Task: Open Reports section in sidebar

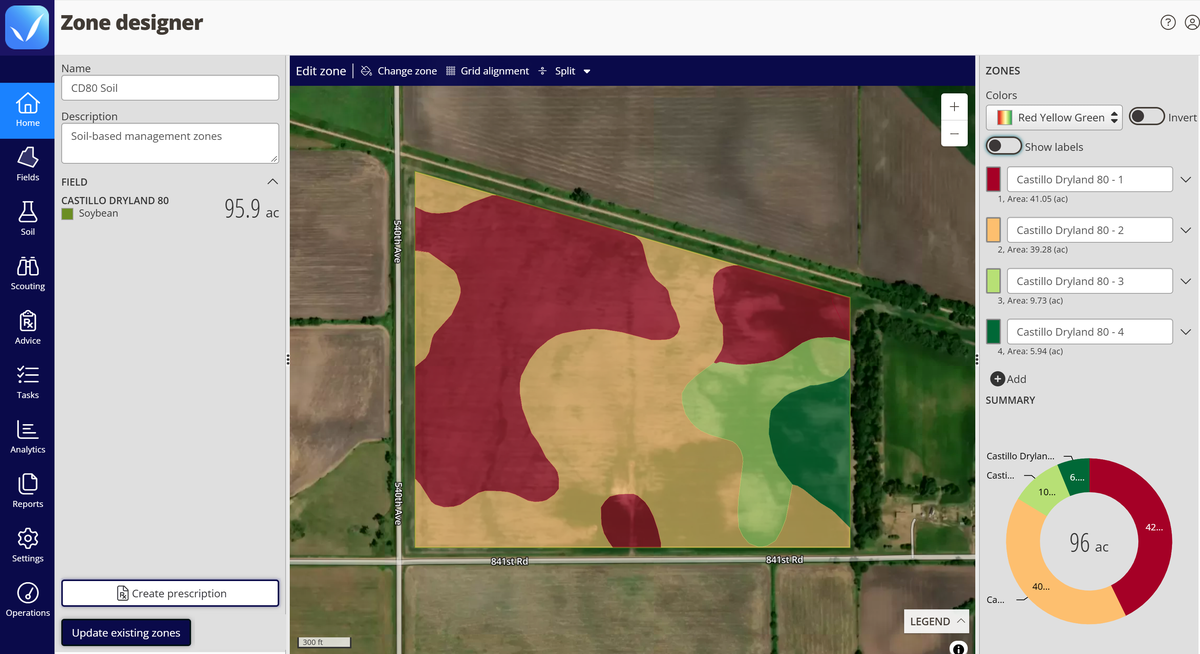Action: (x=28, y=490)
